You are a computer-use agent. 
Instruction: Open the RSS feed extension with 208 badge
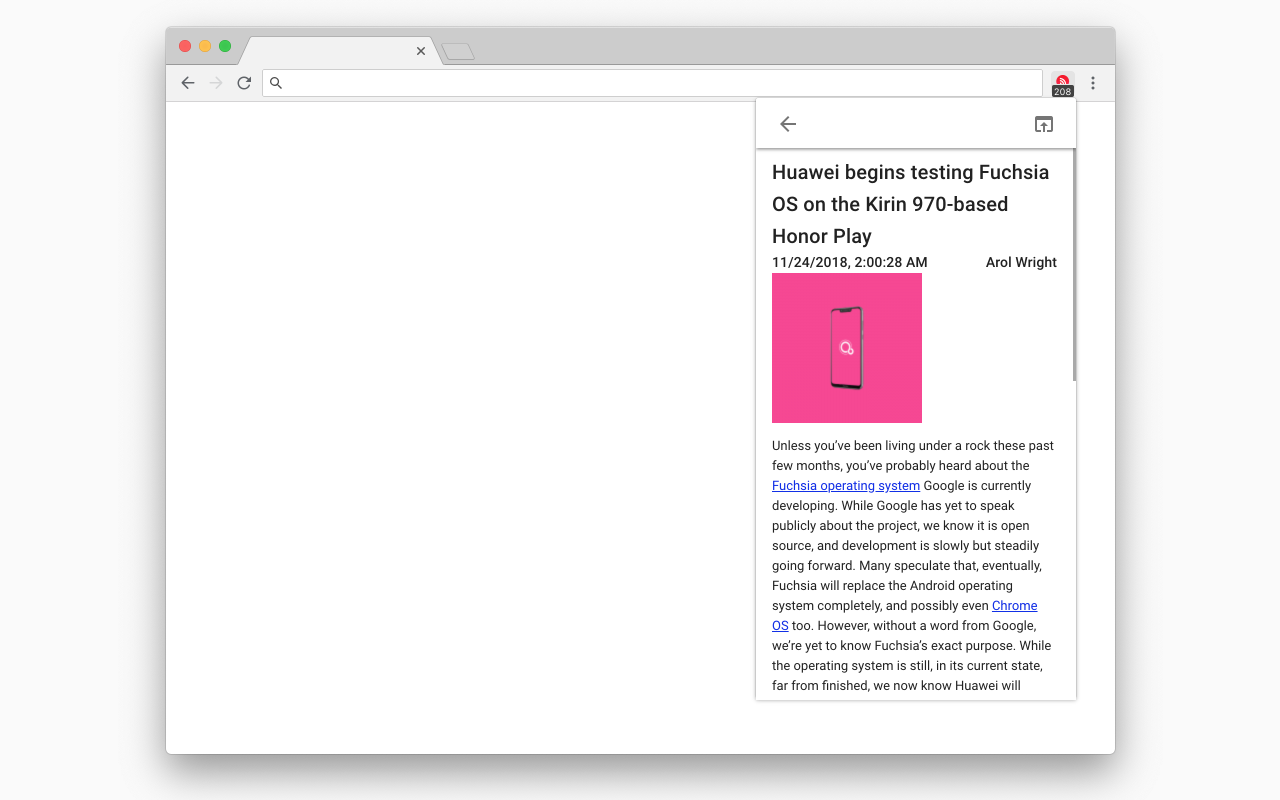coord(1062,84)
